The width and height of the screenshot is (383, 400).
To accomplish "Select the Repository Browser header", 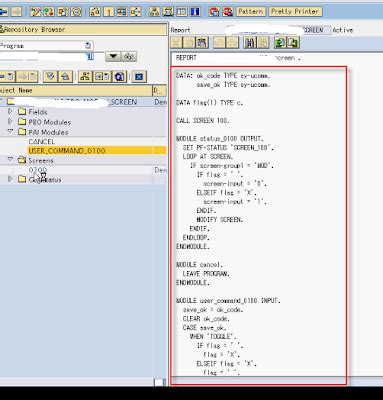I will click(x=83, y=29).
